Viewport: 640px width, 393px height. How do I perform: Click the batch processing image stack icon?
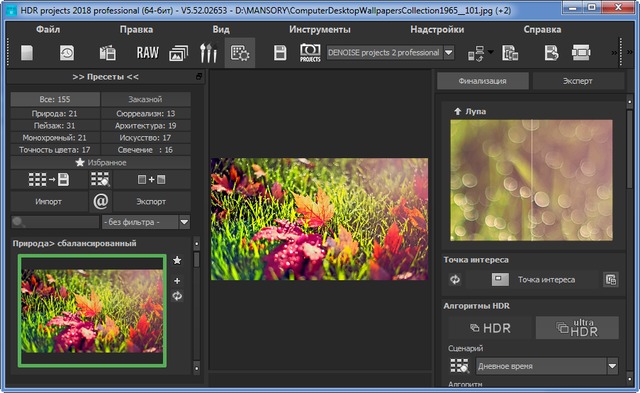click(x=178, y=53)
